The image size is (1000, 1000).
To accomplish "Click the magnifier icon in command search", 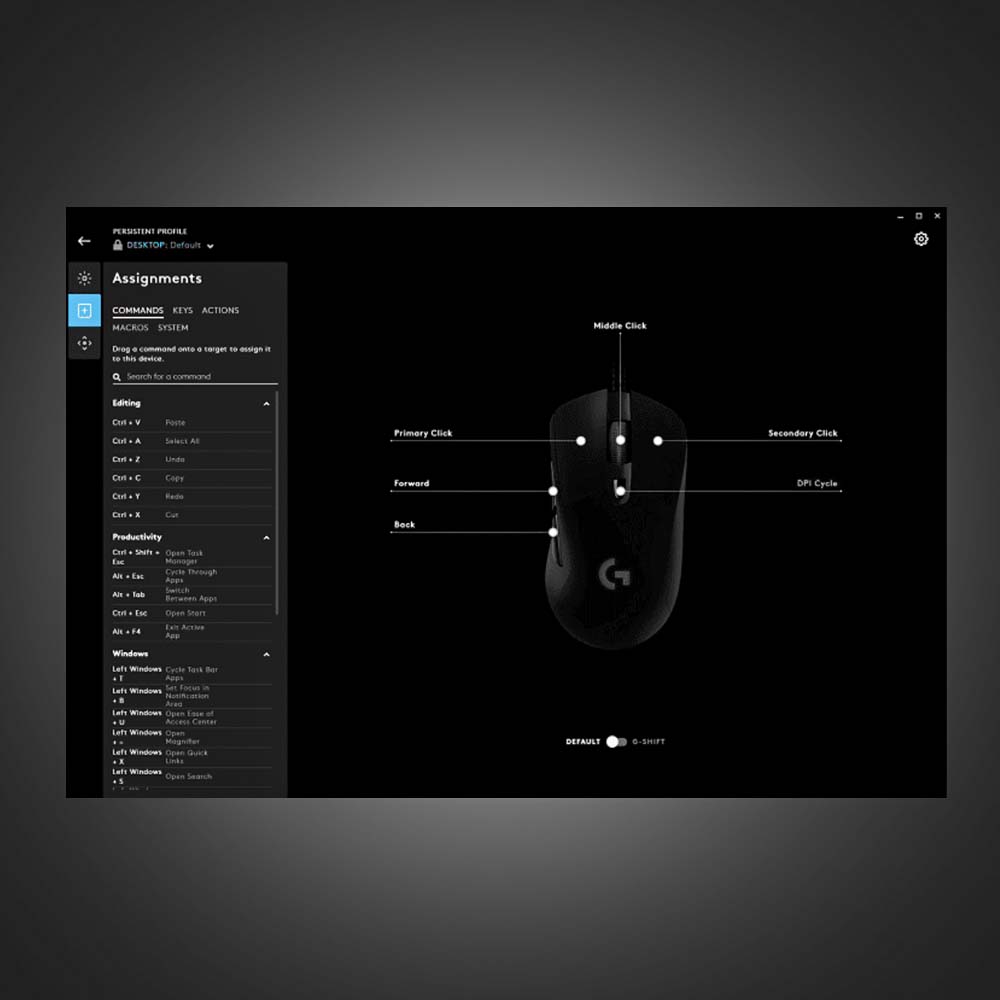I will pos(117,377).
